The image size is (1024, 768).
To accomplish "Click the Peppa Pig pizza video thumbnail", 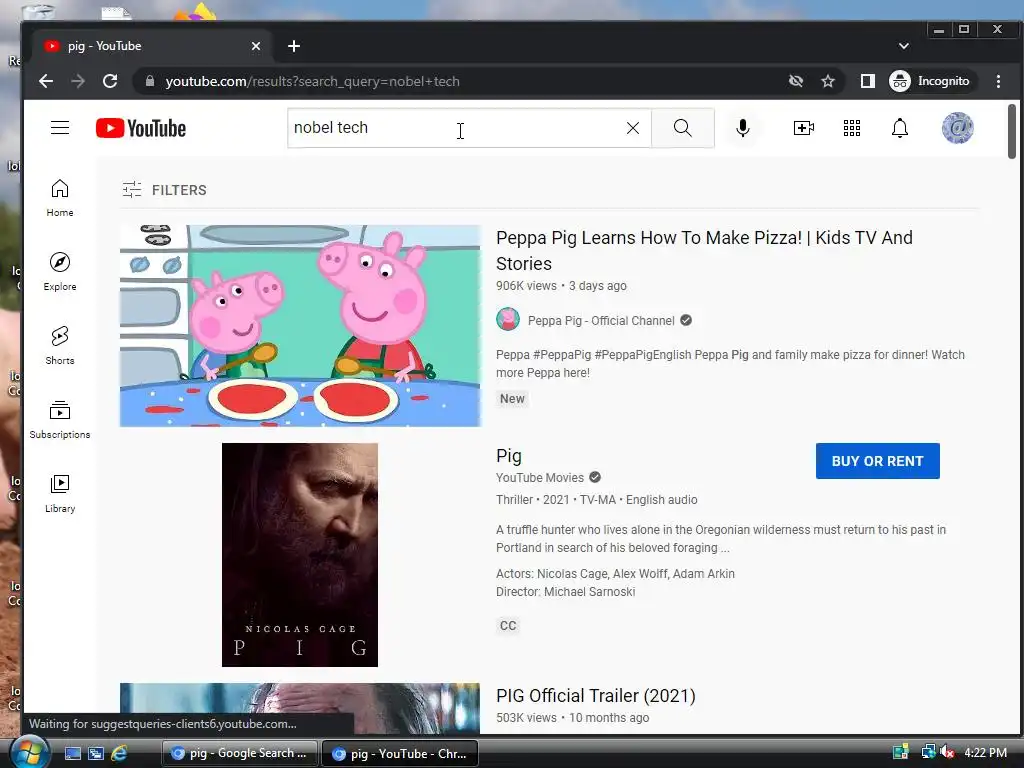I will point(300,326).
